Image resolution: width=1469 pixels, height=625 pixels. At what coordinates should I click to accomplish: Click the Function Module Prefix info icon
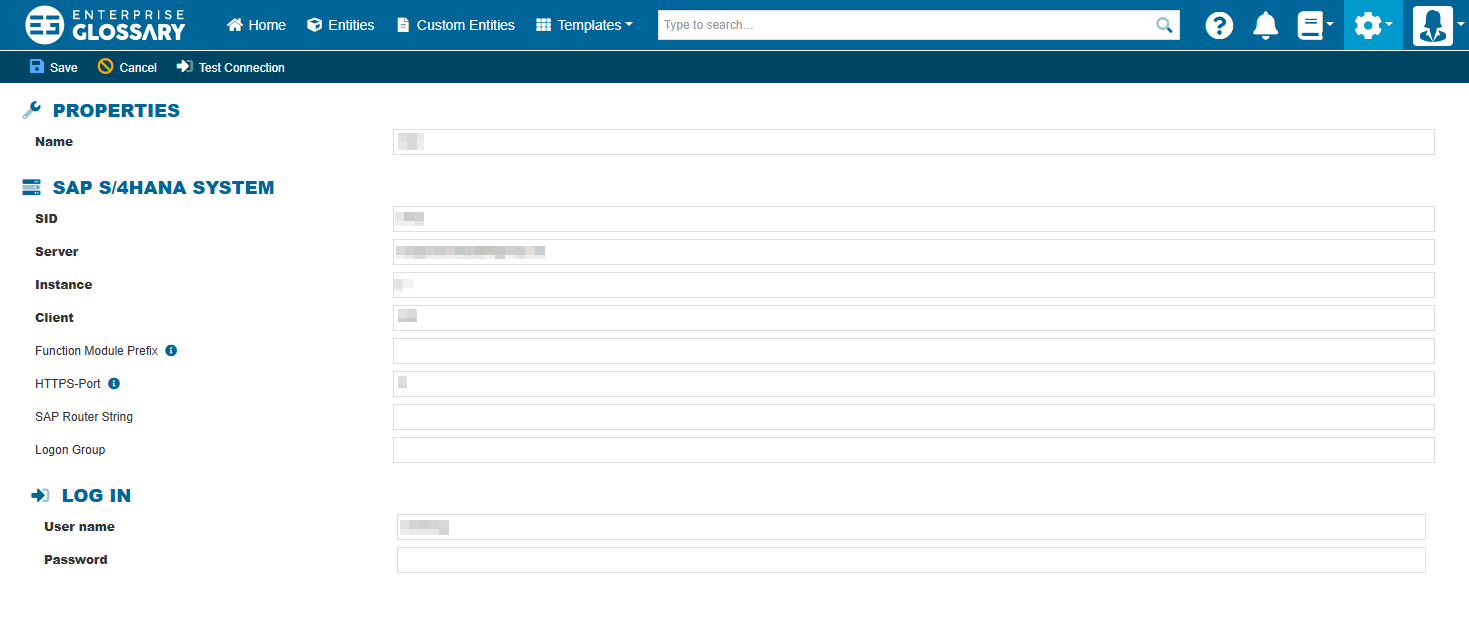click(x=171, y=351)
